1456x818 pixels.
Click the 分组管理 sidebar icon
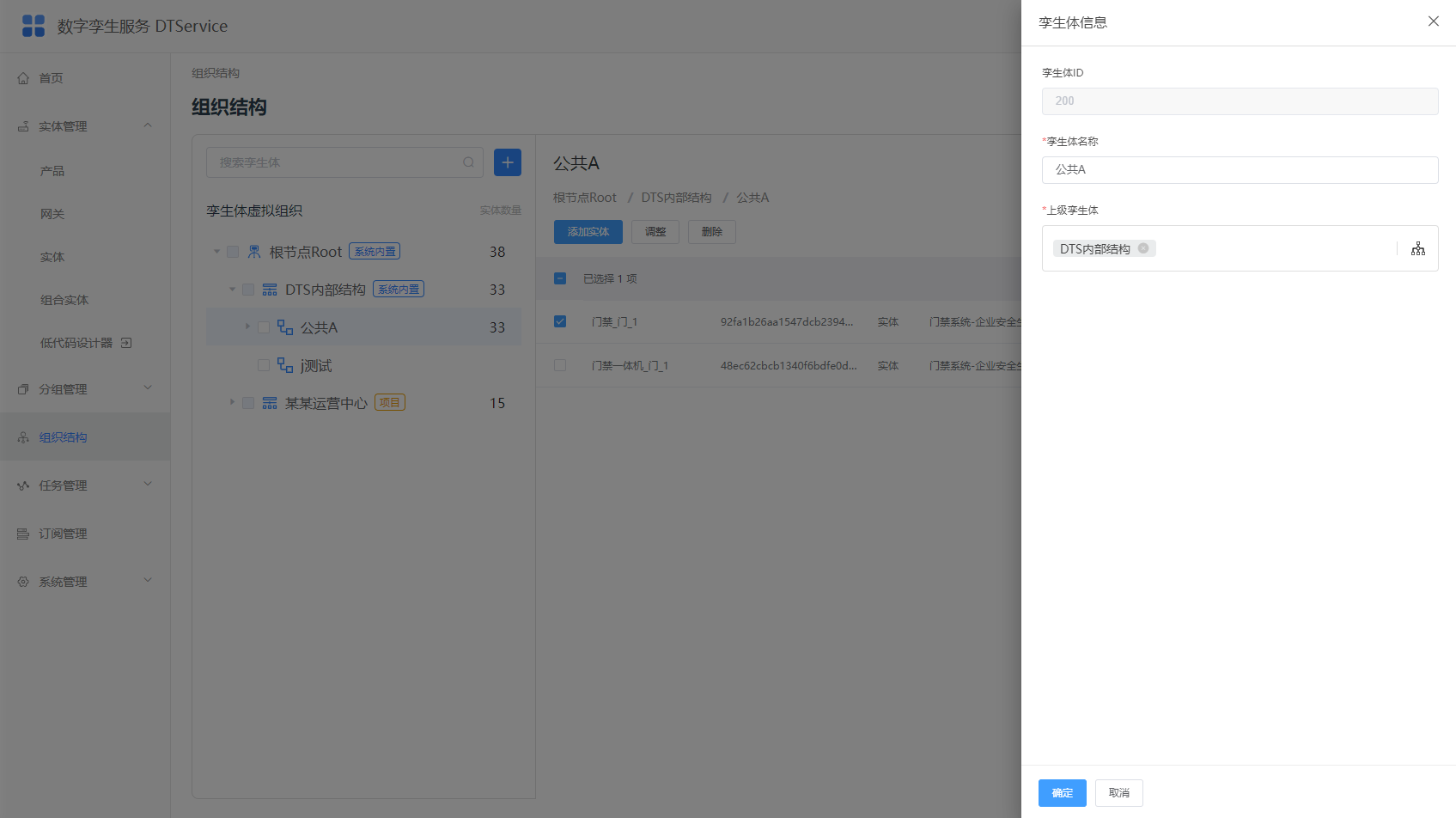[x=23, y=389]
